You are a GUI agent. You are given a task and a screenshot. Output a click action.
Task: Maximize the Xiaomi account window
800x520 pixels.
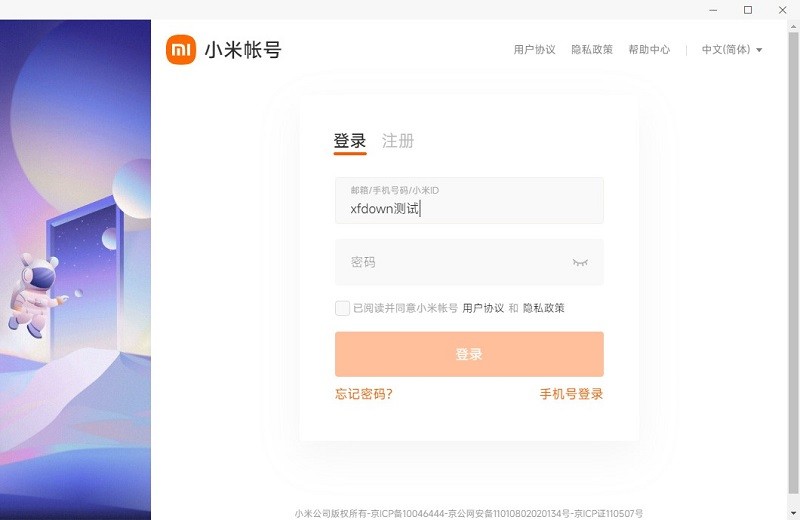(748, 10)
